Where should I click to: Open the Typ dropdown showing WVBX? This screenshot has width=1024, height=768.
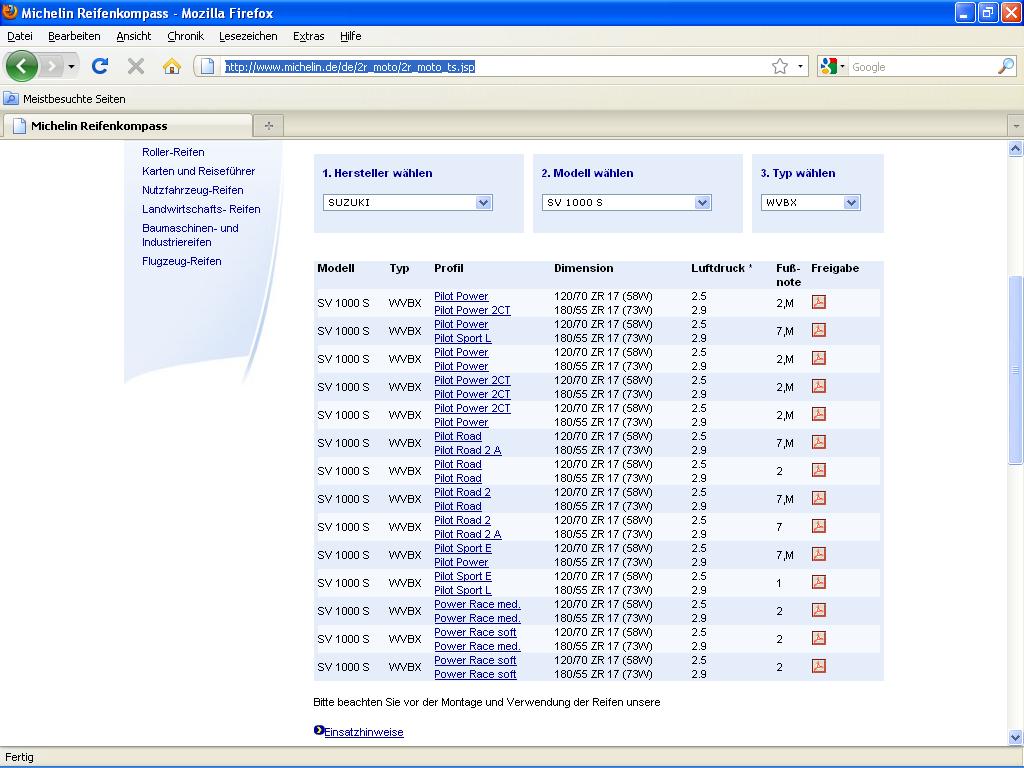851,202
